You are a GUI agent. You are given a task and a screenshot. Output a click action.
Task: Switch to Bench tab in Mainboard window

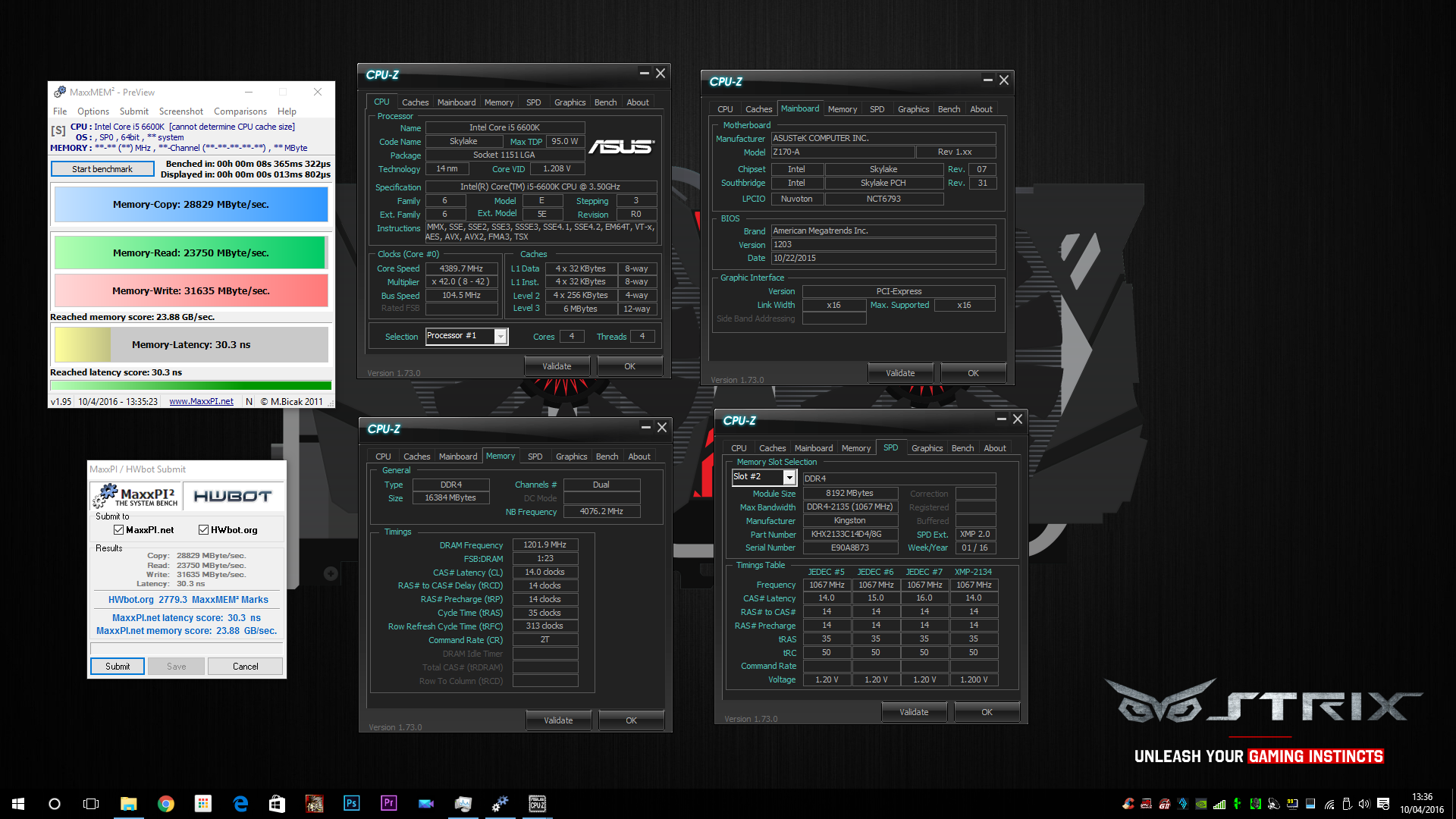pos(949,109)
